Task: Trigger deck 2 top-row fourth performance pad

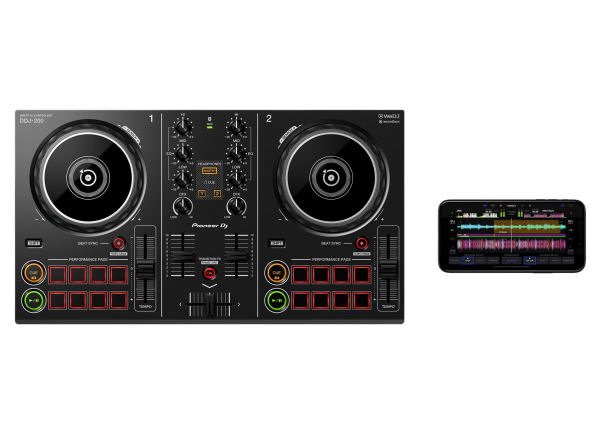Action: pos(361,274)
